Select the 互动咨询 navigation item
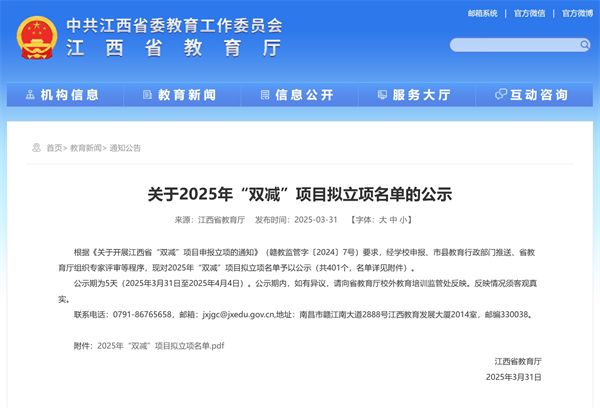 coord(538,95)
